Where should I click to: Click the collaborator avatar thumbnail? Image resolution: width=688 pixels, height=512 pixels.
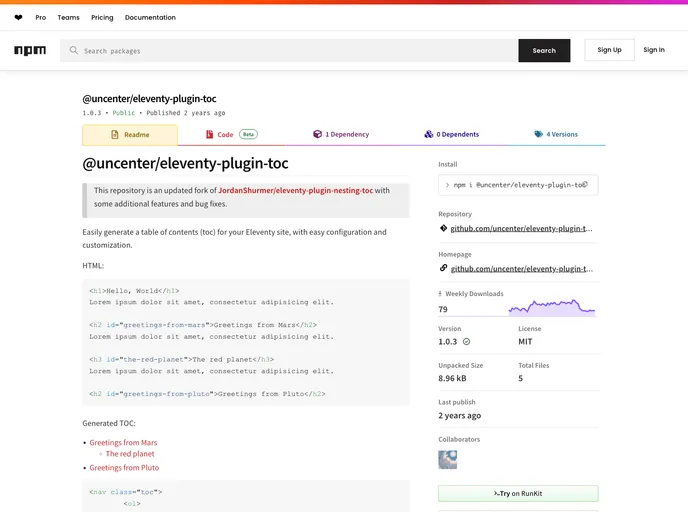point(448,460)
